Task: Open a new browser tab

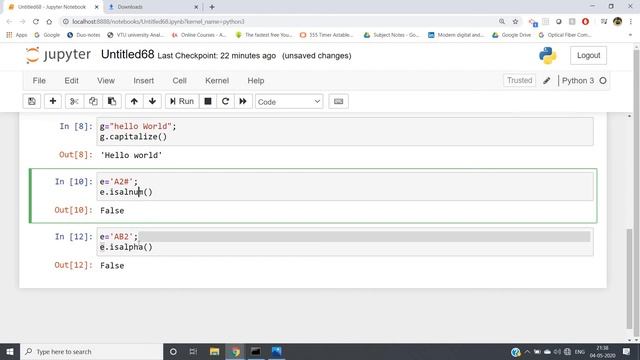Action: click(x=212, y=7)
